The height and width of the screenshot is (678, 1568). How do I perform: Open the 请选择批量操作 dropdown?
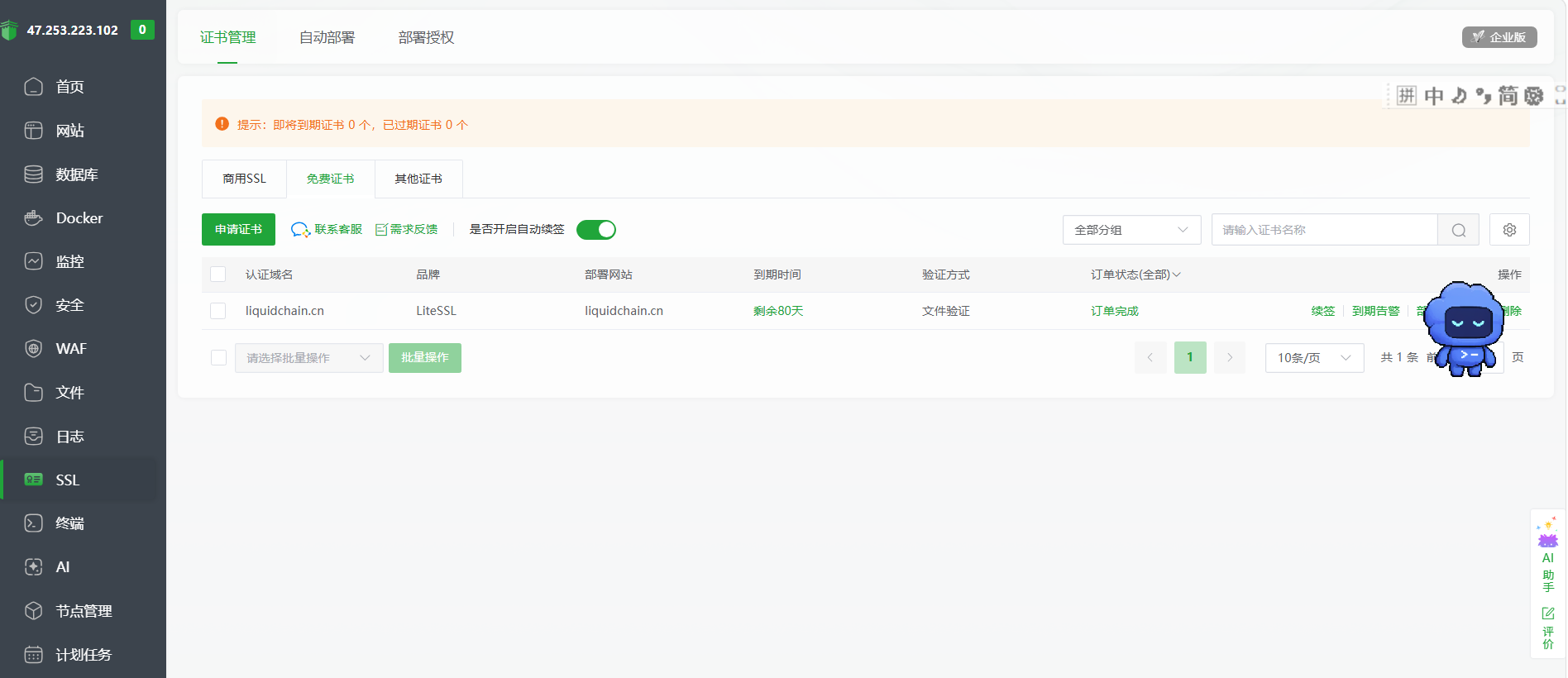click(x=309, y=358)
